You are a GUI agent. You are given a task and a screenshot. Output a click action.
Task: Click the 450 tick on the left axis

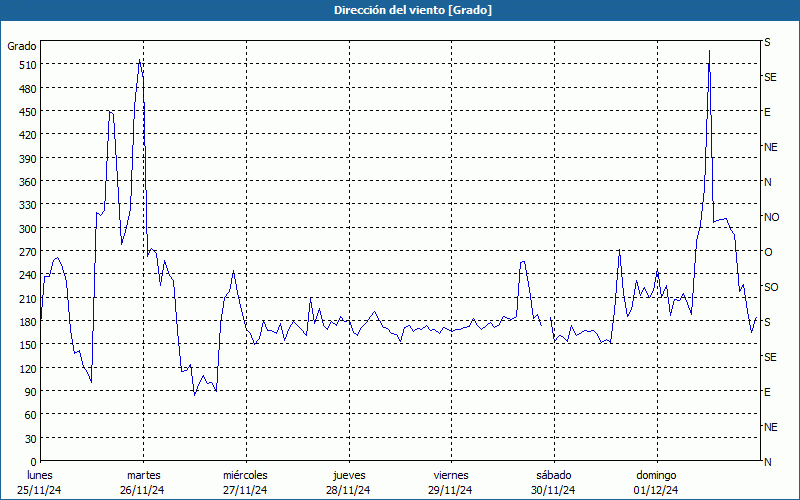point(27,112)
